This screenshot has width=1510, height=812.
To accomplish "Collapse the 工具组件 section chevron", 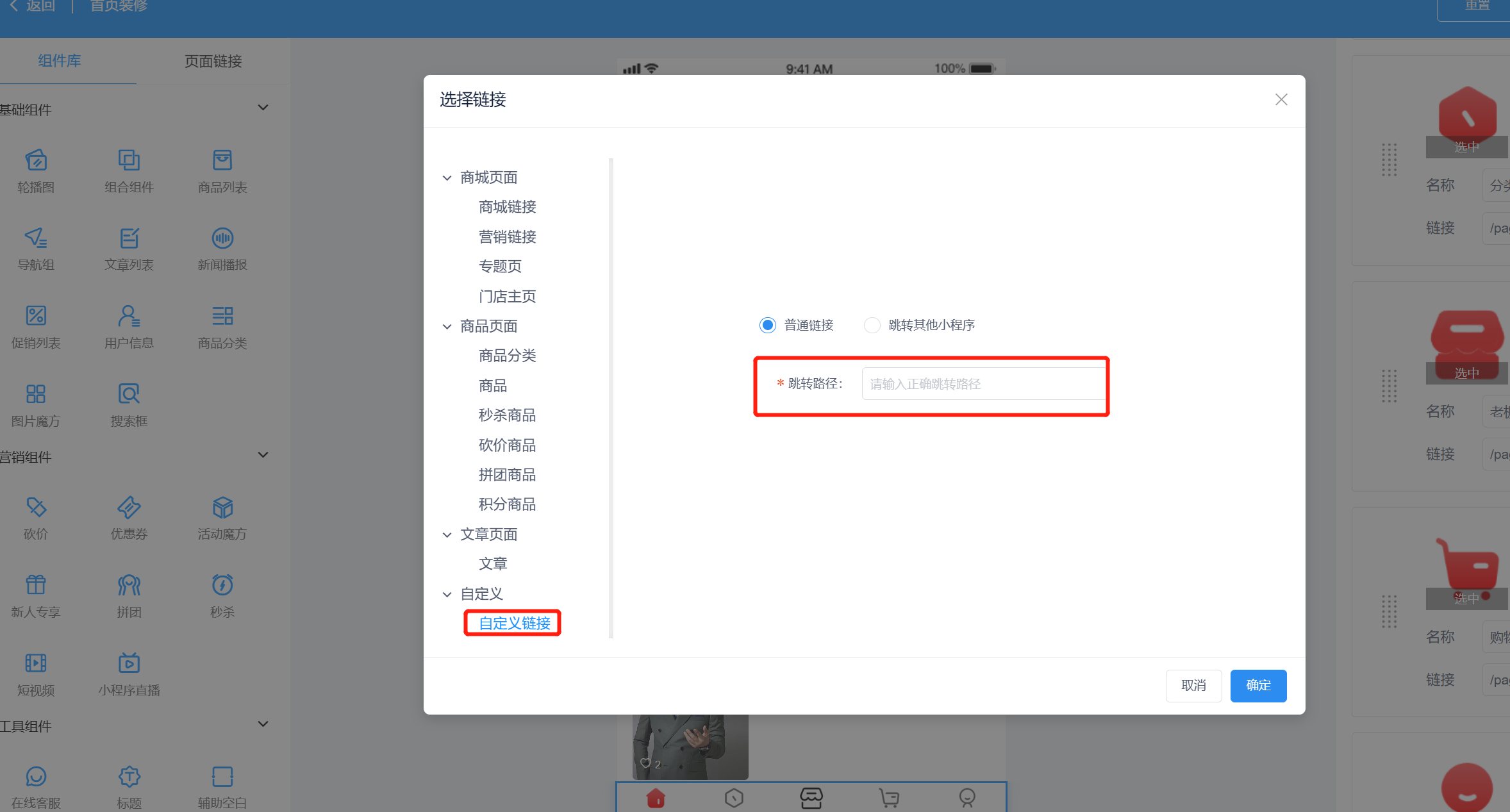I will click(263, 724).
